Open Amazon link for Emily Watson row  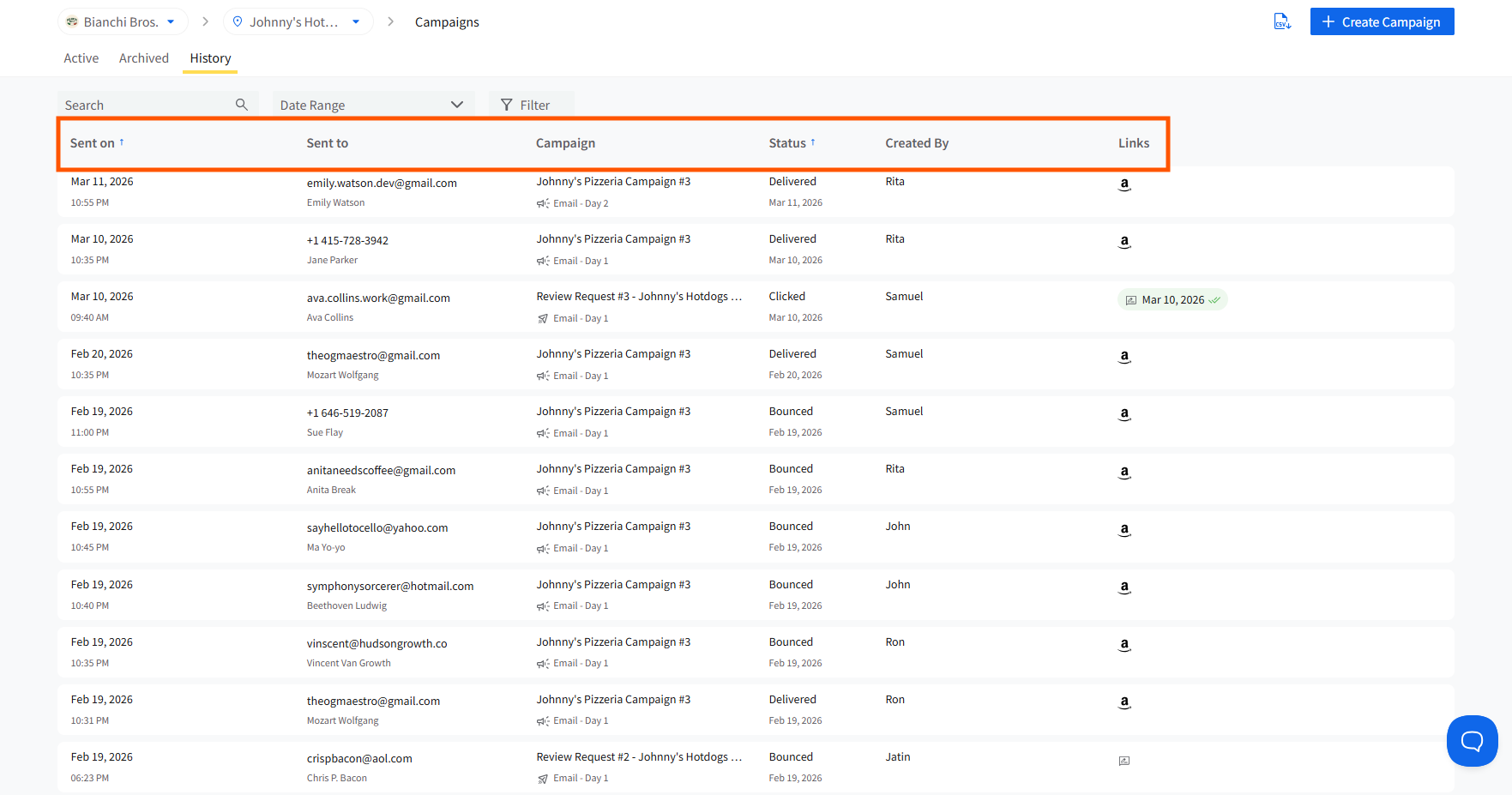1124,184
